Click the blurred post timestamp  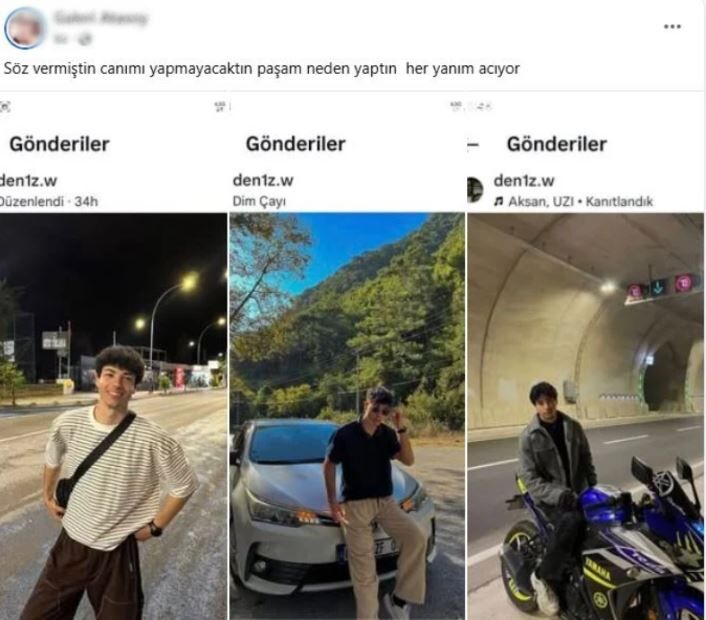(61, 40)
